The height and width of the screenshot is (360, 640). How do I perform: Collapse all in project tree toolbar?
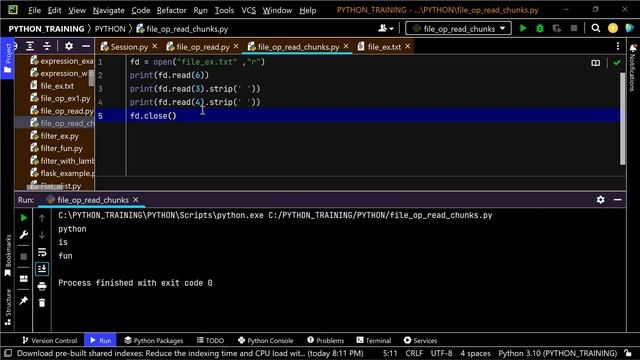(47, 47)
